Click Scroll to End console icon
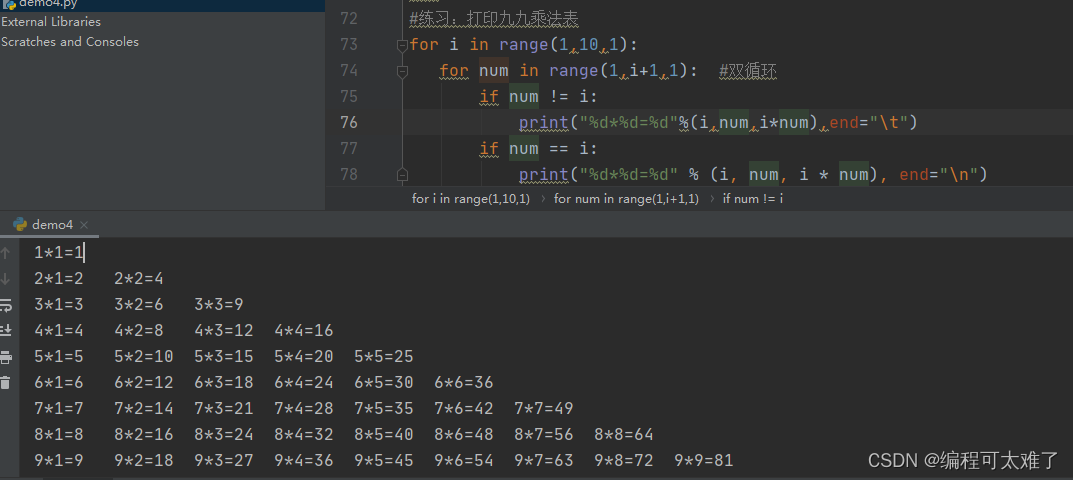This screenshot has width=1073, height=480. tap(5, 331)
